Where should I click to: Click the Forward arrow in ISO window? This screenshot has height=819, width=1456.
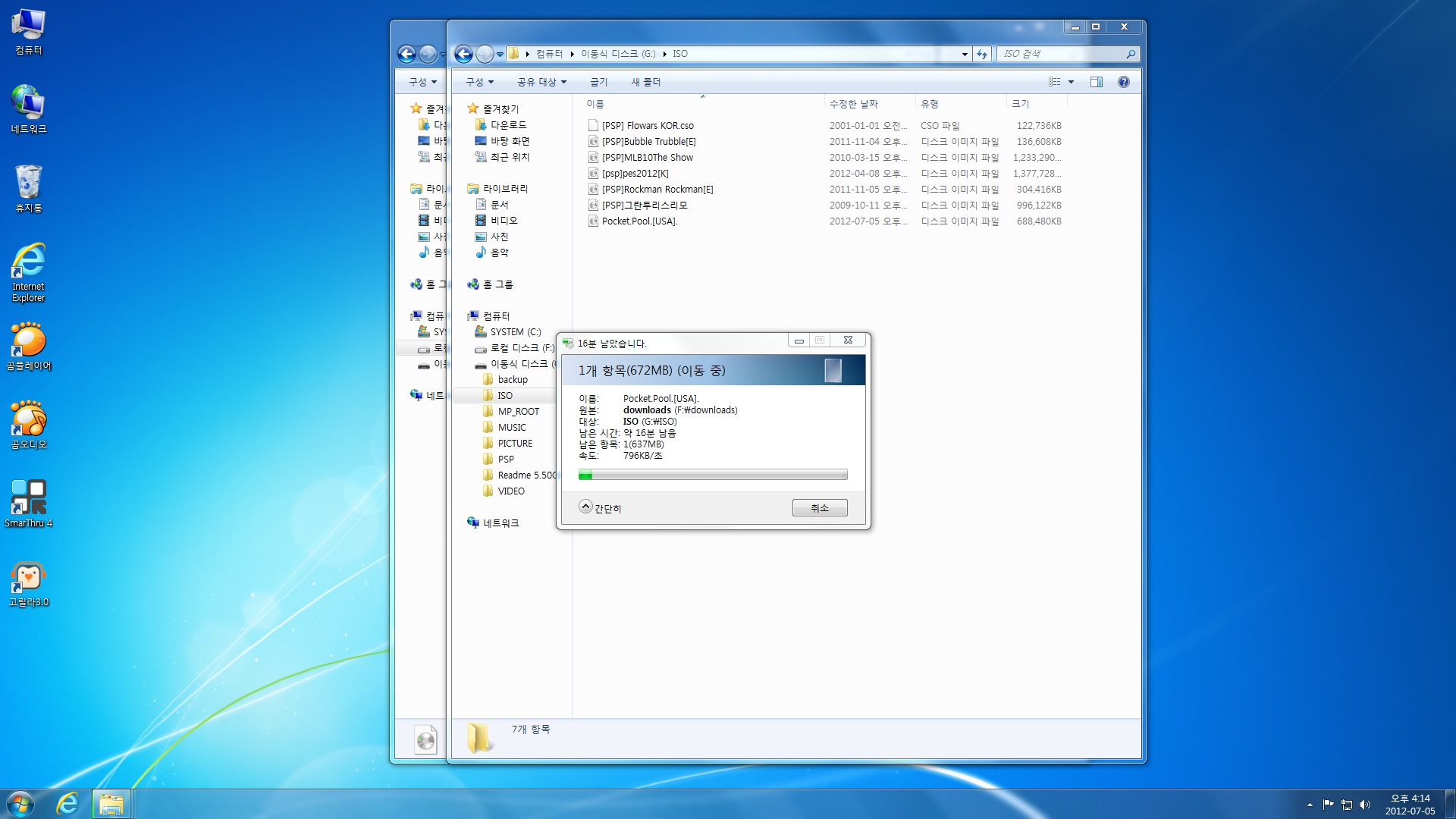485,54
